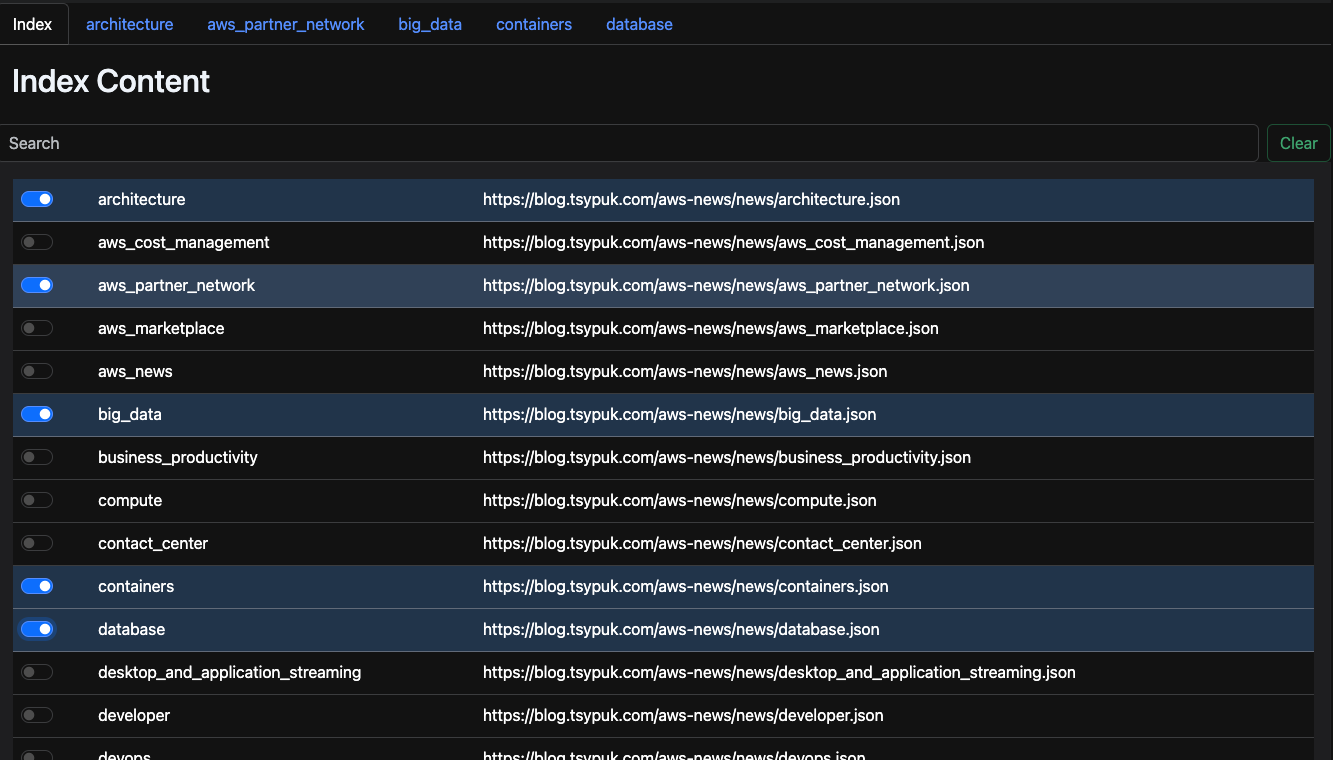1333x760 pixels.
Task: Turn on the compute switch
Action: [x=37, y=500]
